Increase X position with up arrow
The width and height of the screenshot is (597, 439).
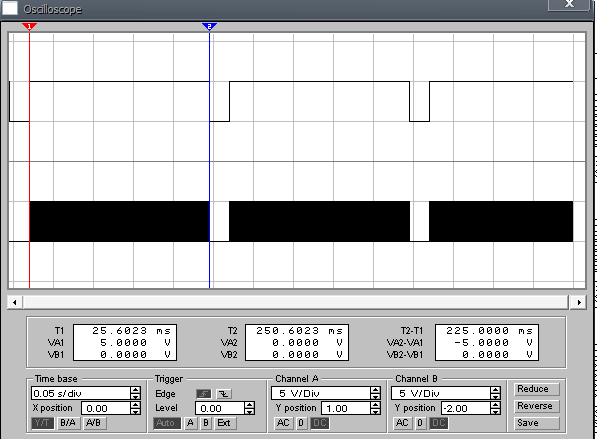(135, 405)
